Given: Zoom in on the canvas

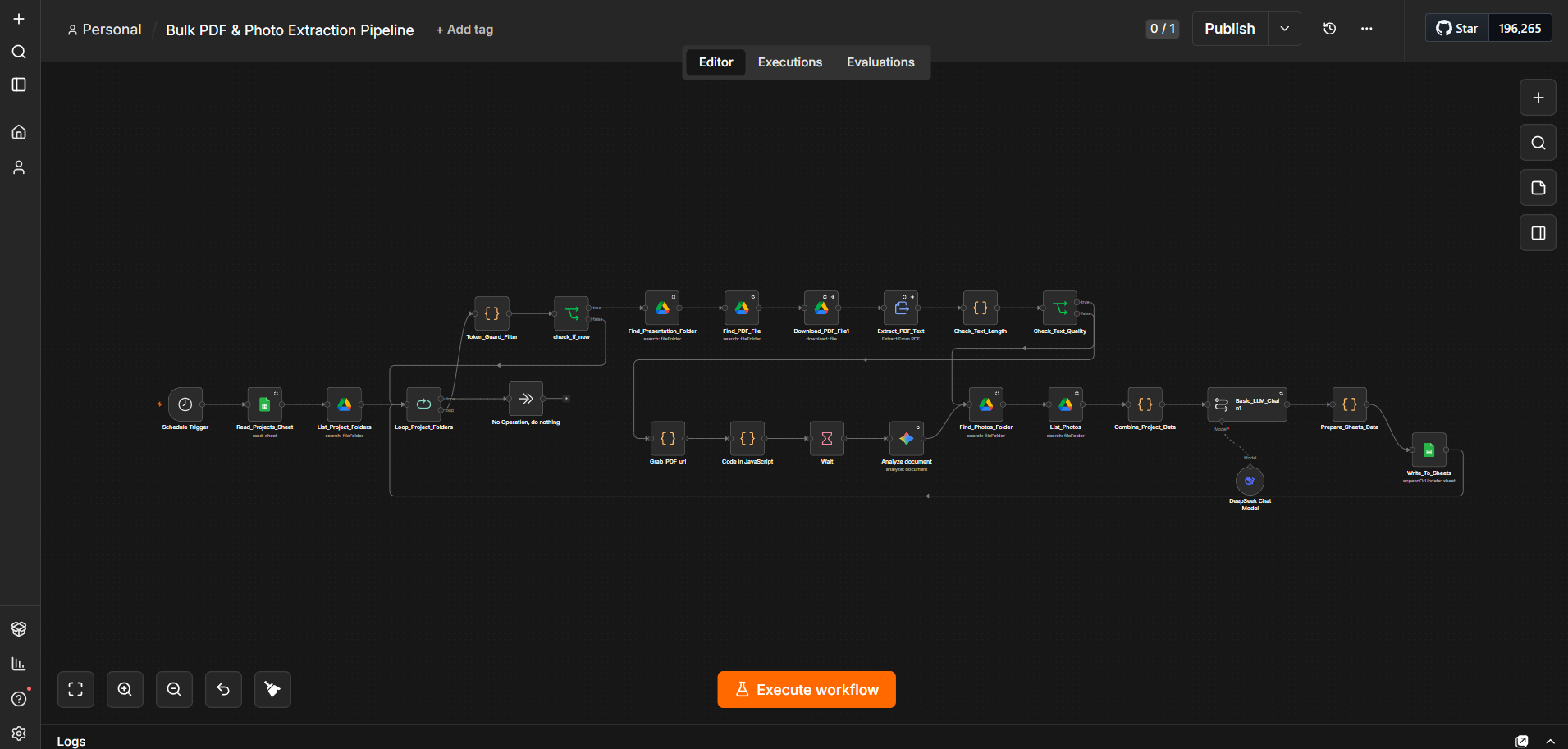Looking at the screenshot, I should [x=125, y=689].
